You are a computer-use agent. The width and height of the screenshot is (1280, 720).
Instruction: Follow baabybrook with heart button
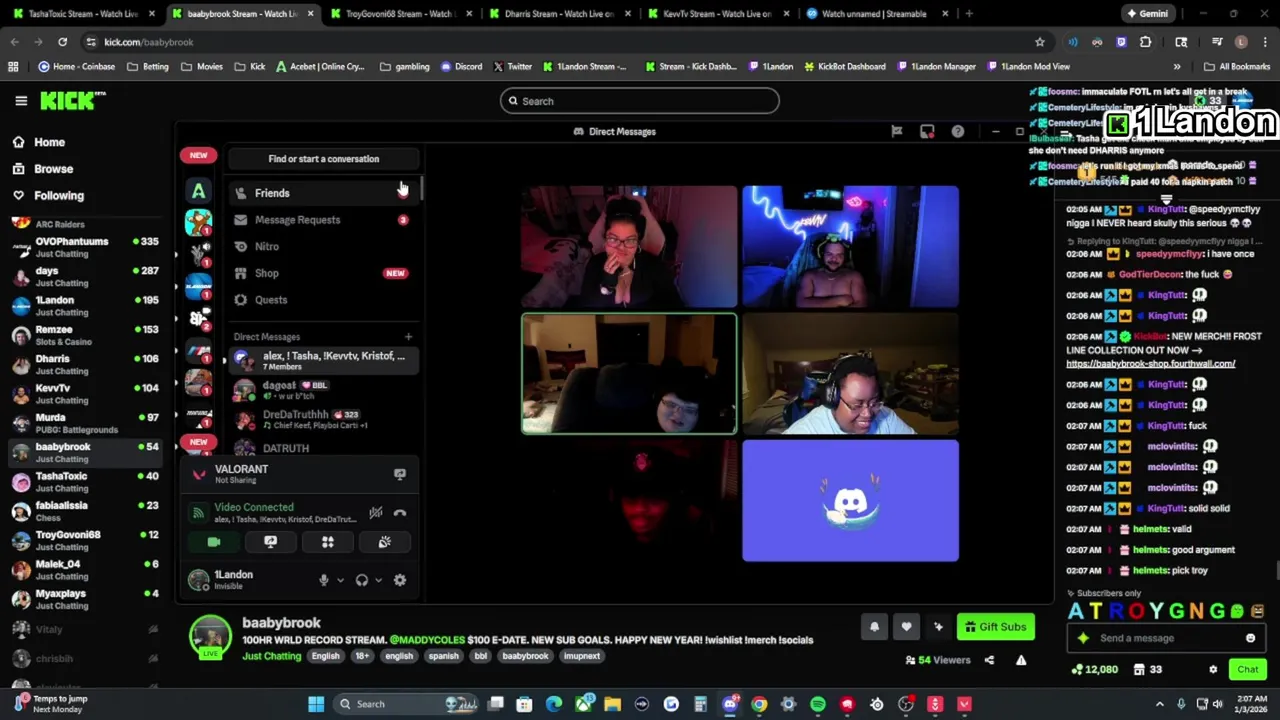(906, 627)
